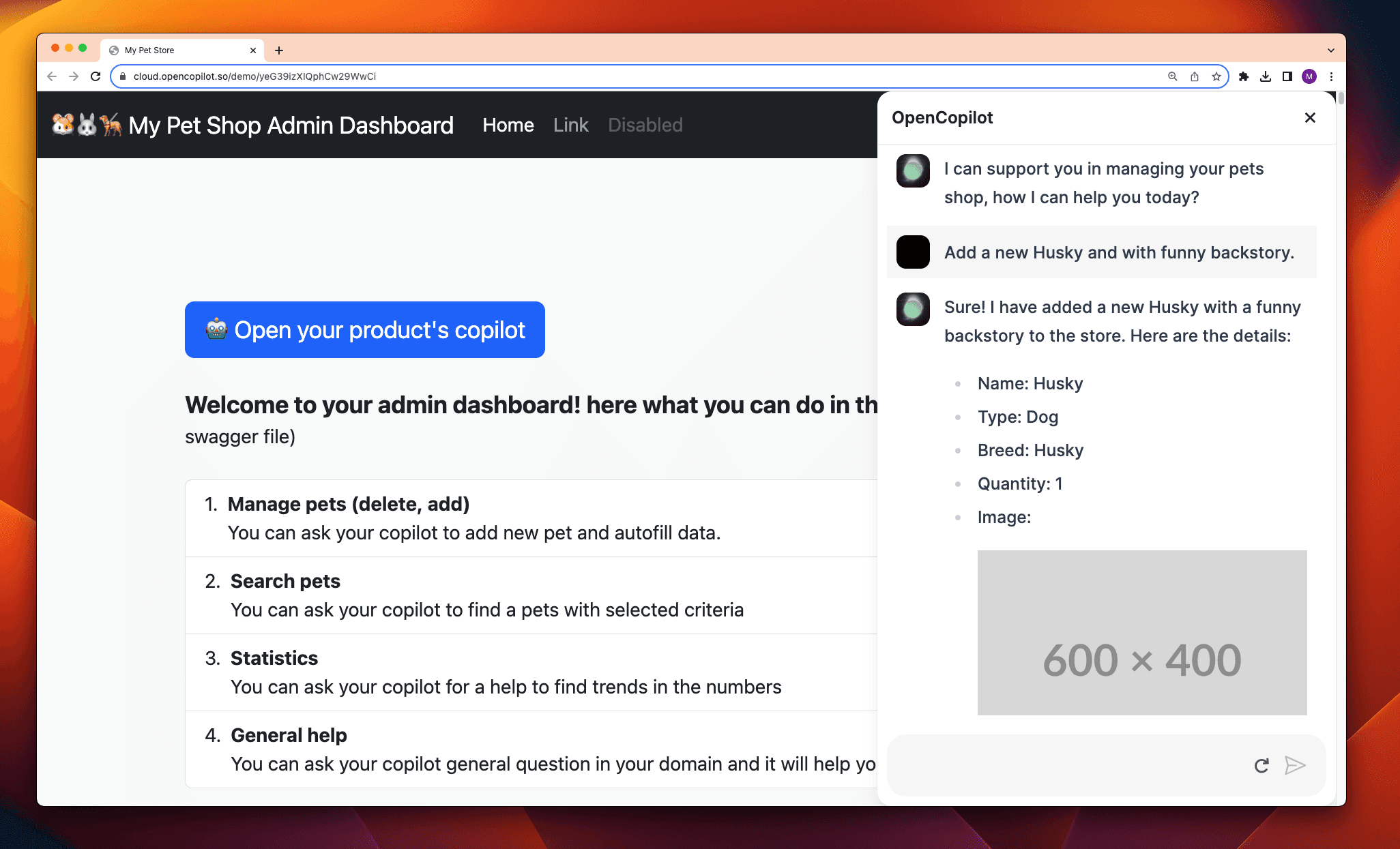
Task: Select Link in navigation bar
Action: pyautogui.click(x=570, y=125)
